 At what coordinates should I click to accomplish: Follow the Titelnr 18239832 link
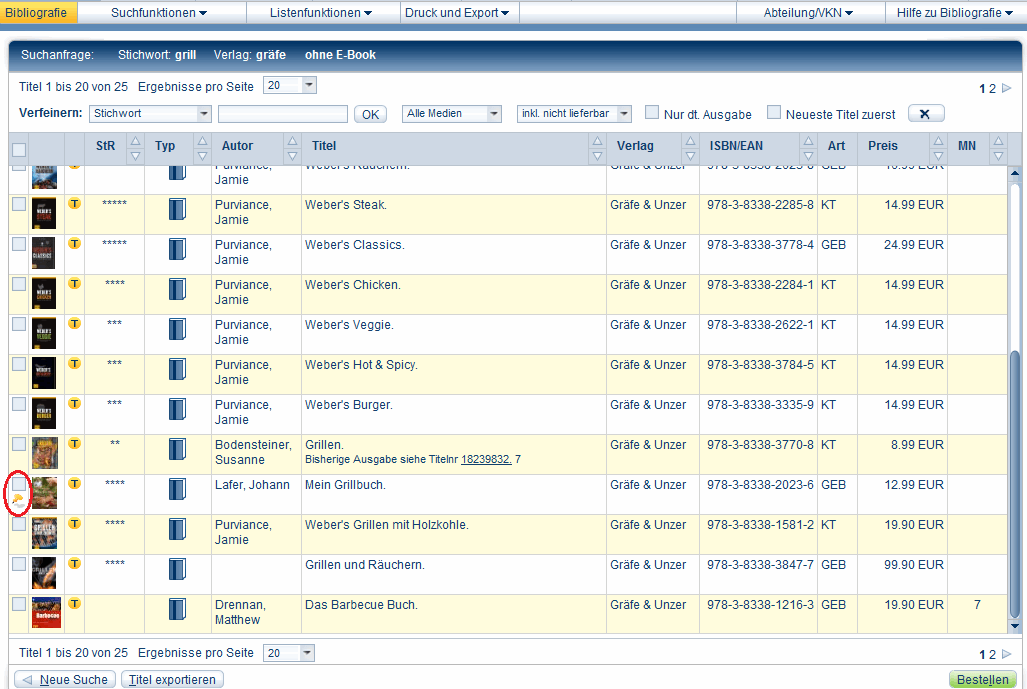coord(486,459)
